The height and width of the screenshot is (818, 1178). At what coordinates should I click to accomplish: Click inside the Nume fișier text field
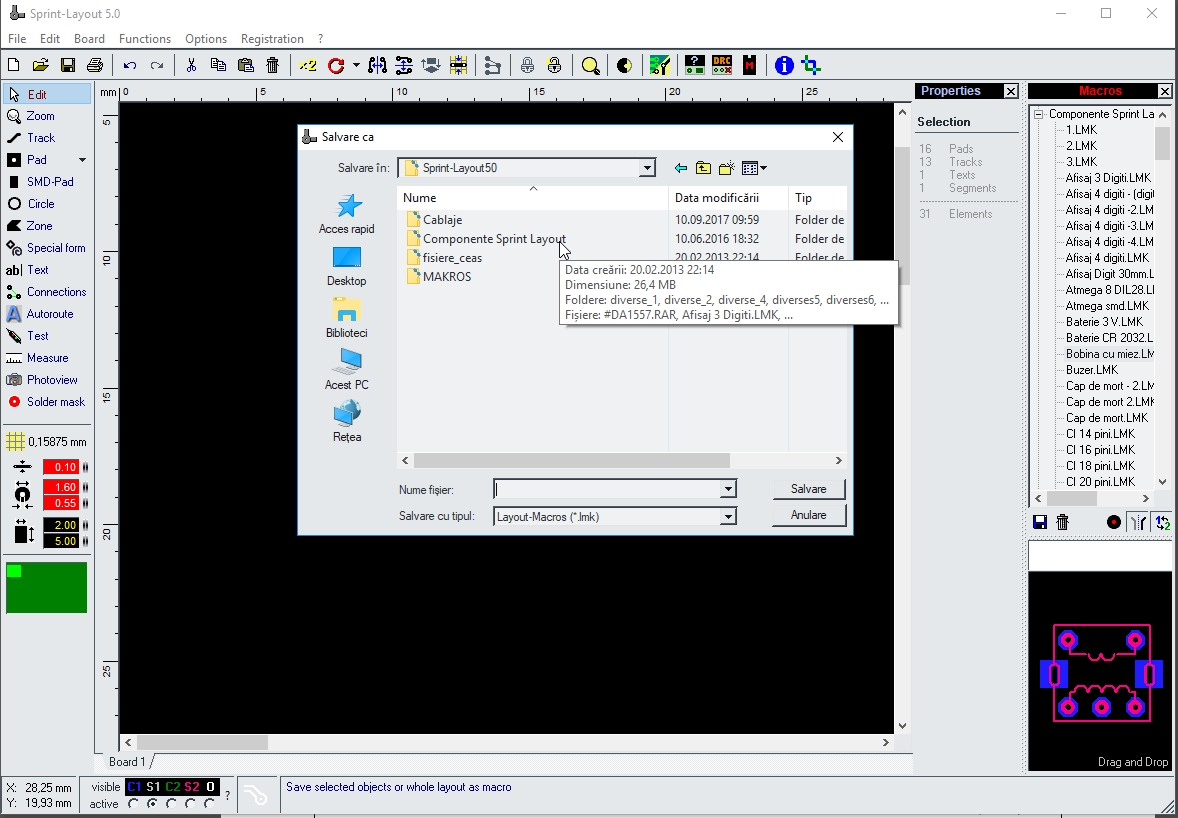click(x=607, y=490)
